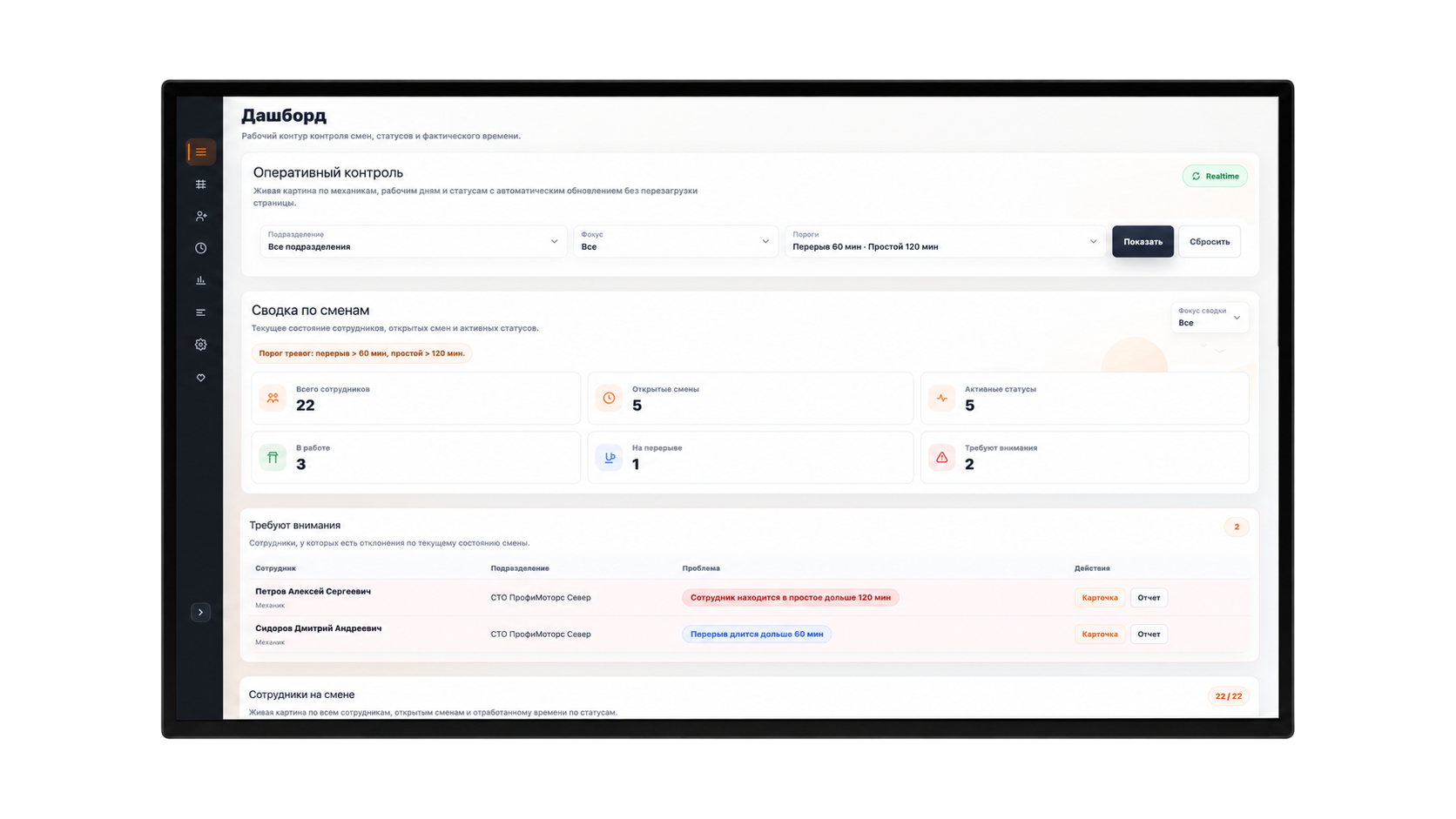
Task: Click СТО ПрофиМоторс Север in Петров row
Action: tap(540, 597)
